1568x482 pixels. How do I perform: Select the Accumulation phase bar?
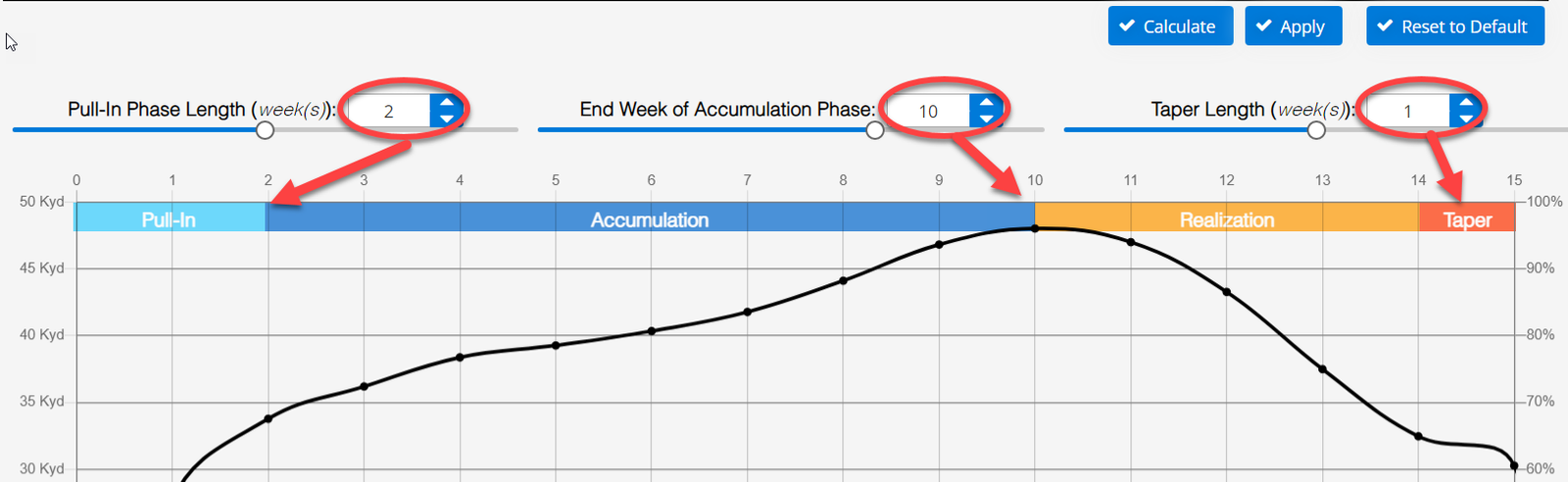[650, 217]
